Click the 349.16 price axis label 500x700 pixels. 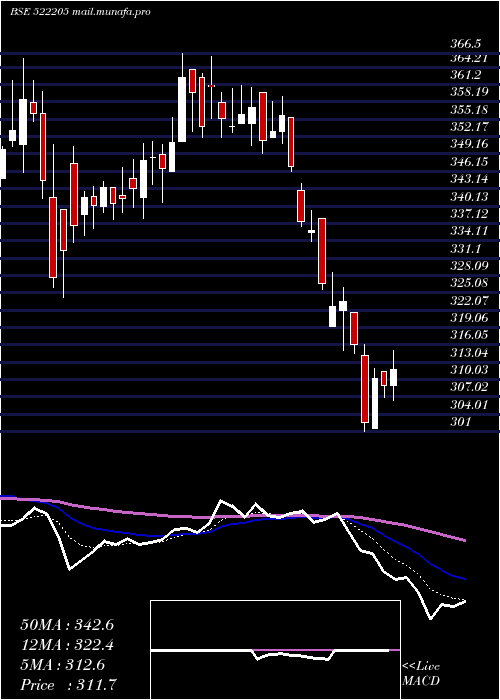click(468, 145)
